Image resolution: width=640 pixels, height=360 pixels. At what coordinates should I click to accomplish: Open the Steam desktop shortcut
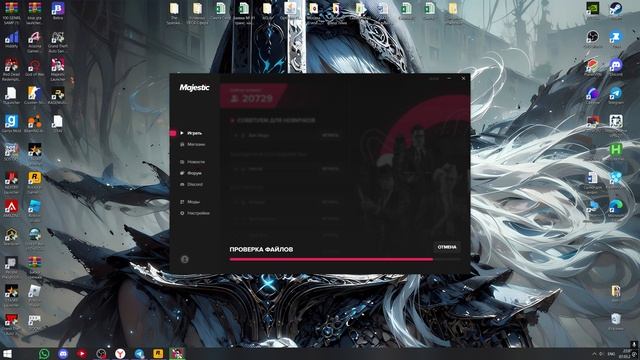[616, 10]
